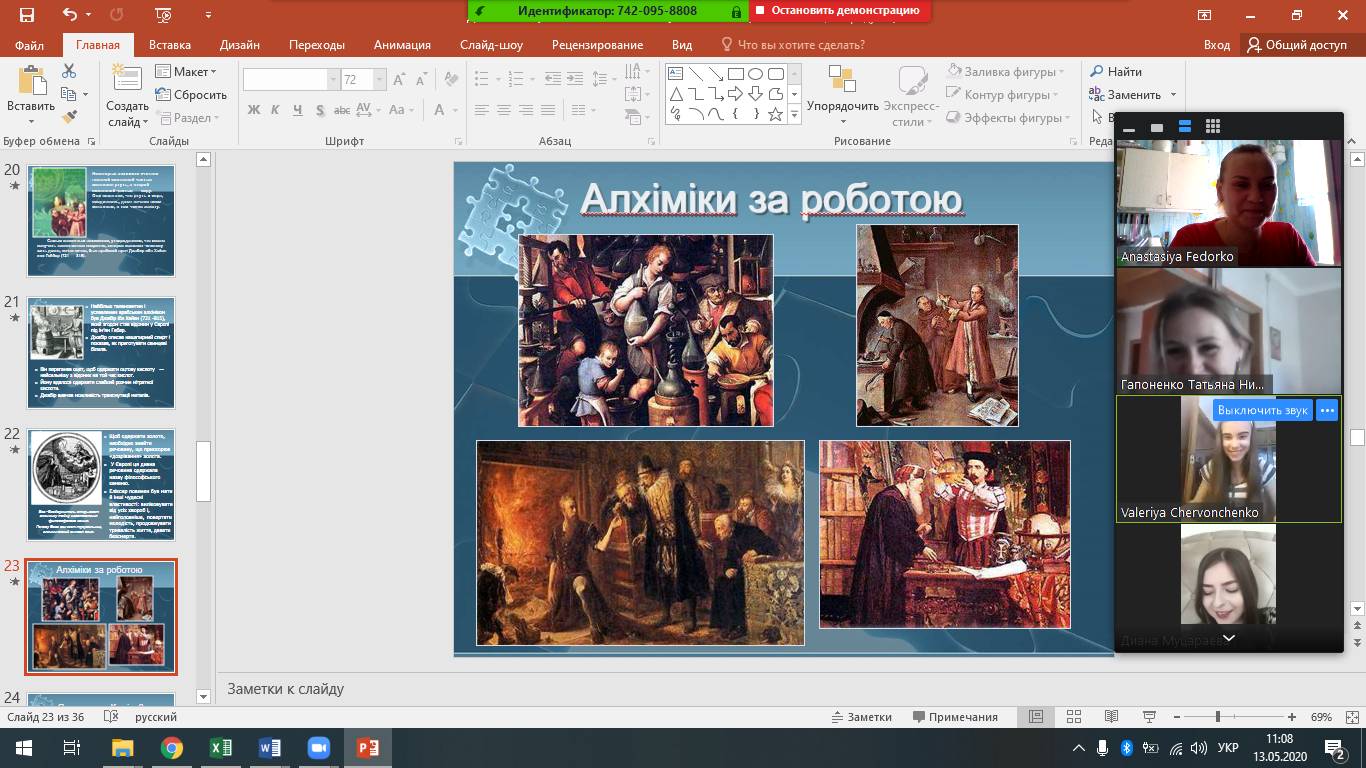
Task: Select the star shape in shapes gallery
Action: (775, 114)
